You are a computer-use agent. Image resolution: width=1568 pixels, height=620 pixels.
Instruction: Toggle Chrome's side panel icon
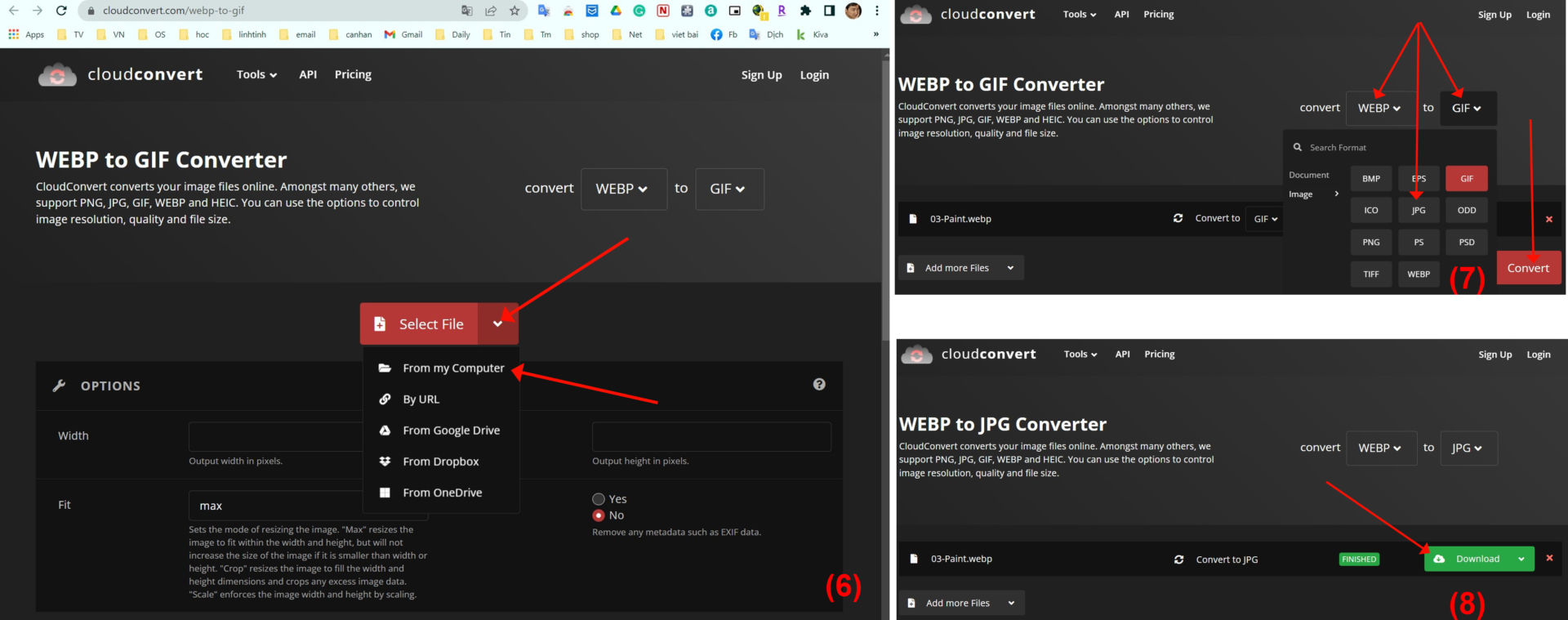pos(829,11)
